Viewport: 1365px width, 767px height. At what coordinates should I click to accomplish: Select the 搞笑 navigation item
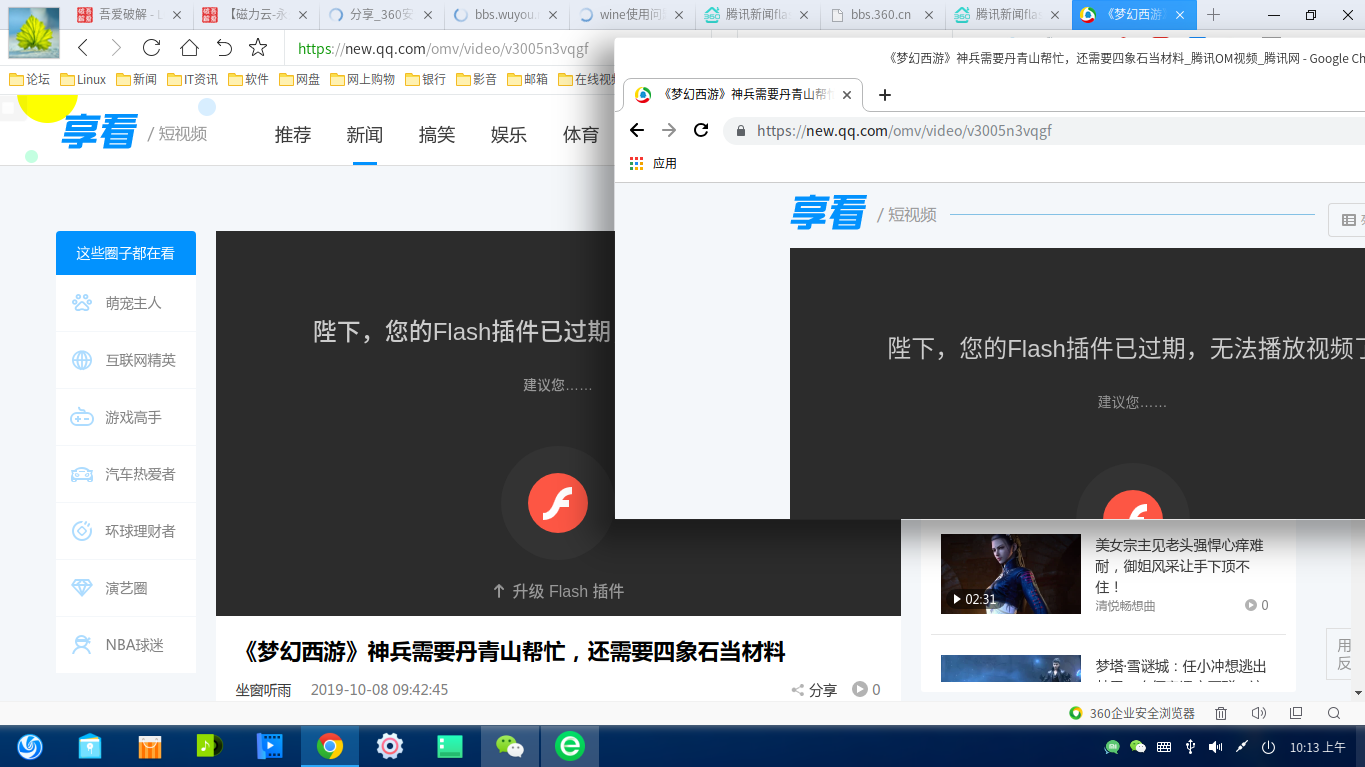tap(437, 135)
